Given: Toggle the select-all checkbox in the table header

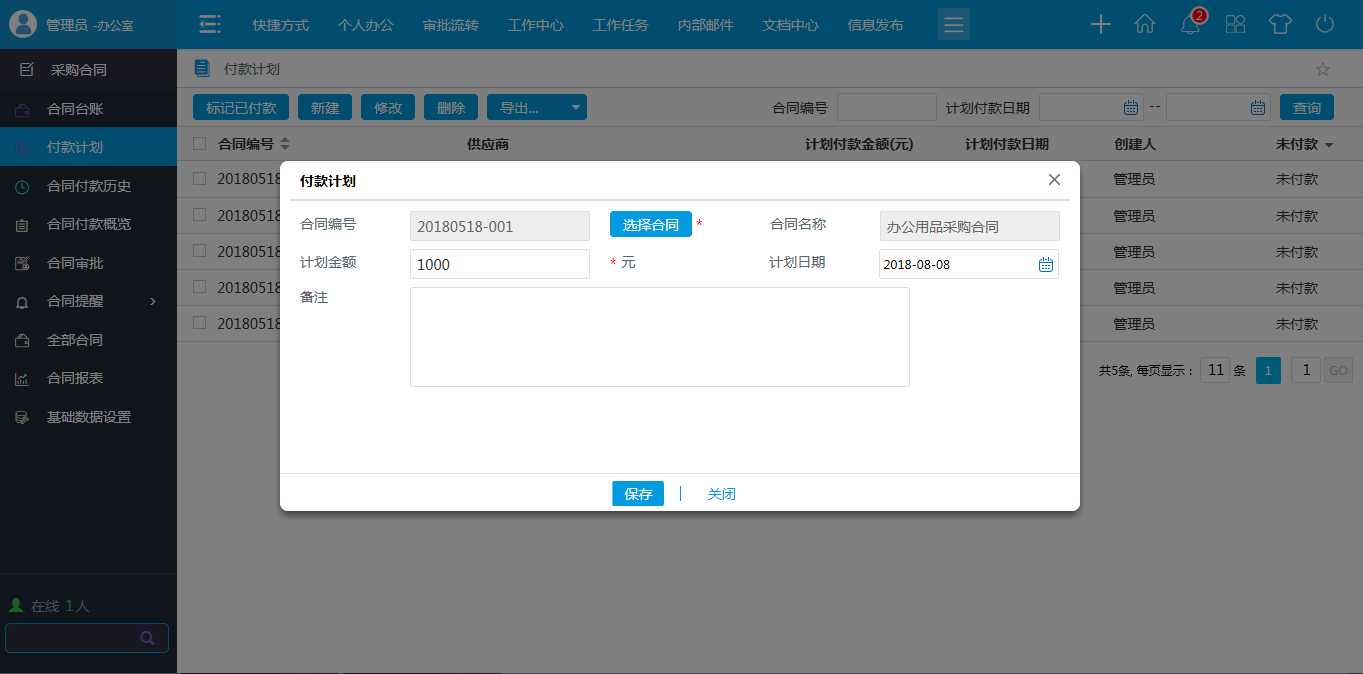Looking at the screenshot, I should pyautogui.click(x=198, y=143).
